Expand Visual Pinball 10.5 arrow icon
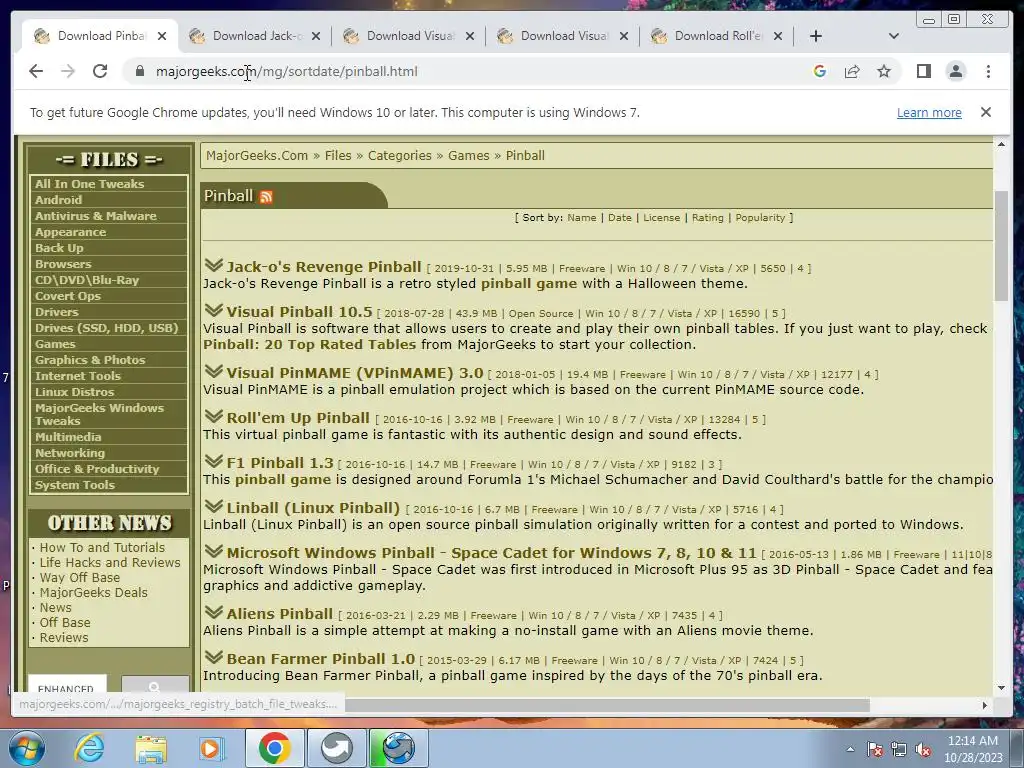This screenshot has width=1024, height=768. (213, 310)
